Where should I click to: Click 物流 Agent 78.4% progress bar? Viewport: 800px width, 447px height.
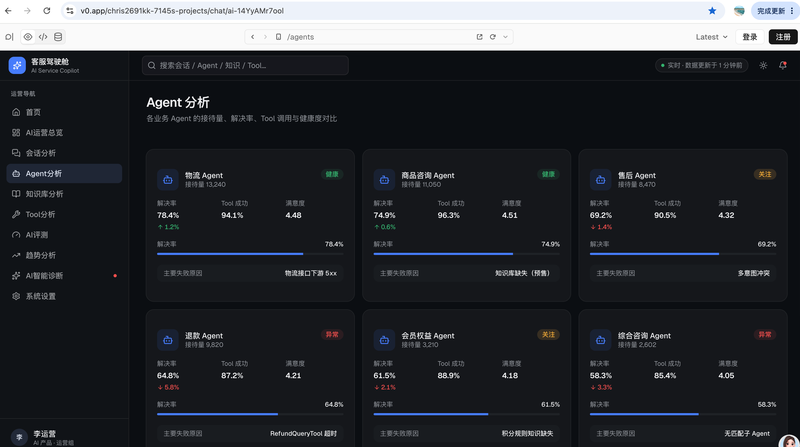pos(250,254)
